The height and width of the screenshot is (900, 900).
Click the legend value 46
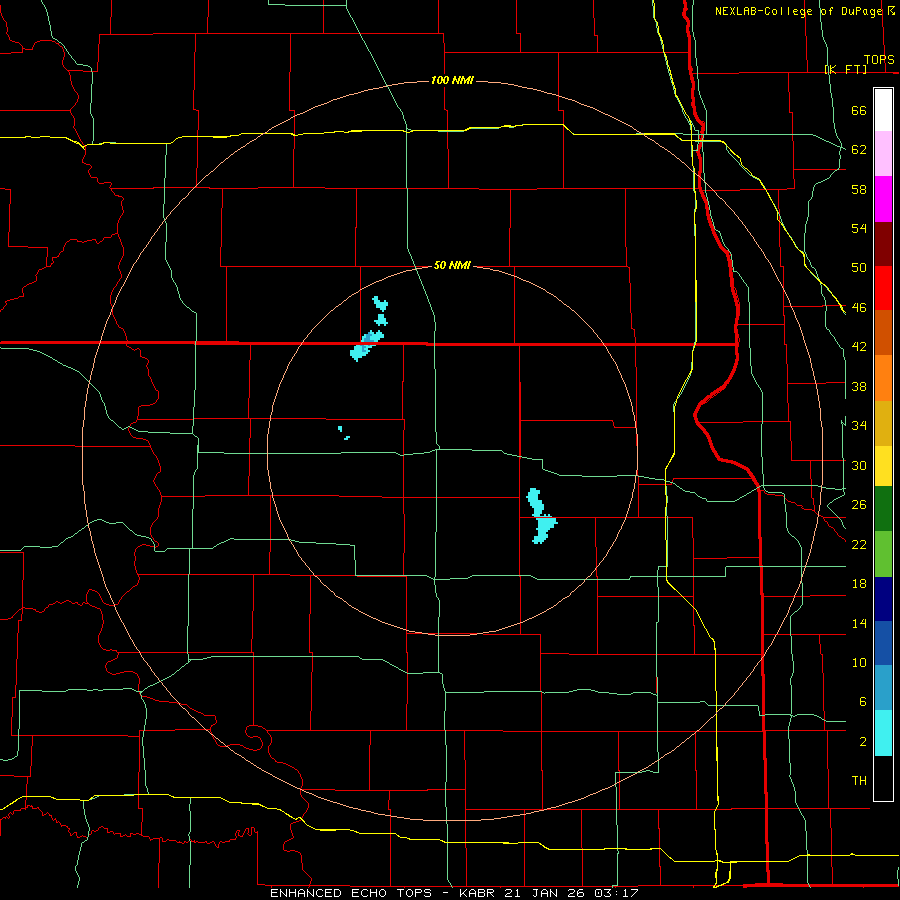click(x=859, y=308)
